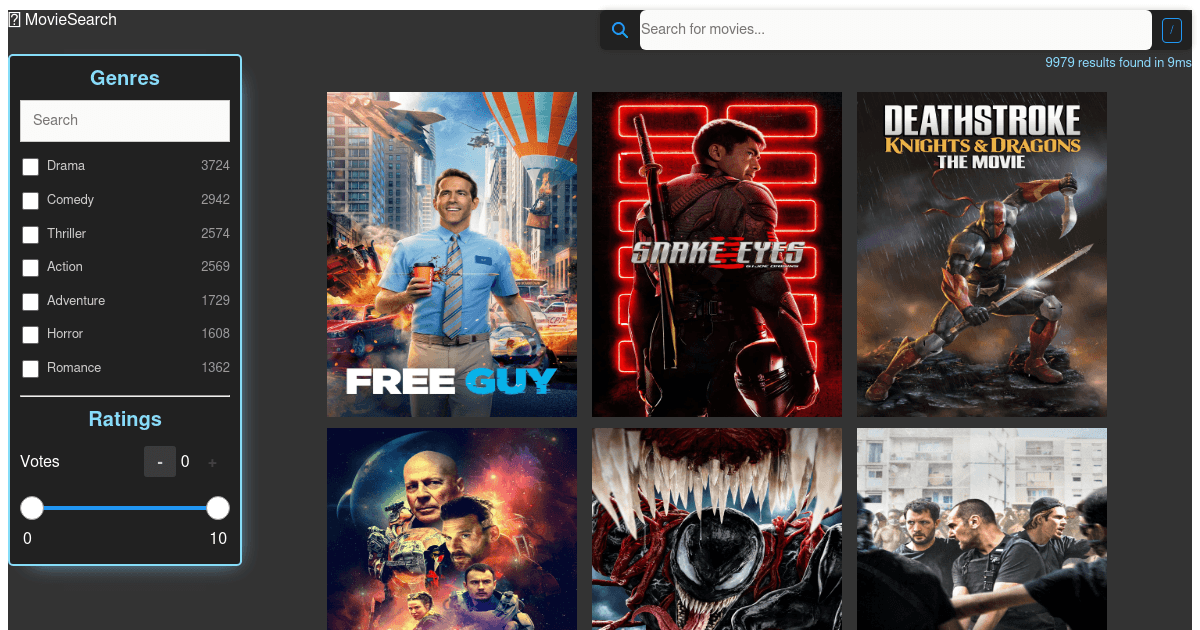Screen dimensions: 1200x630
Task: Click the Genres panel heading
Action: pyautogui.click(x=125, y=78)
